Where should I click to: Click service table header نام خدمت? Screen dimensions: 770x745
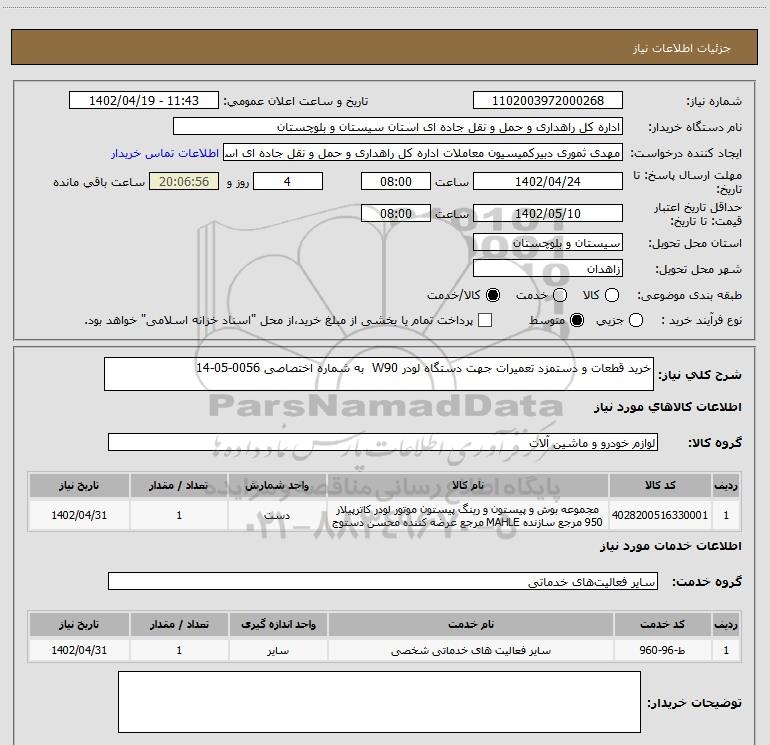[x=470, y=624]
